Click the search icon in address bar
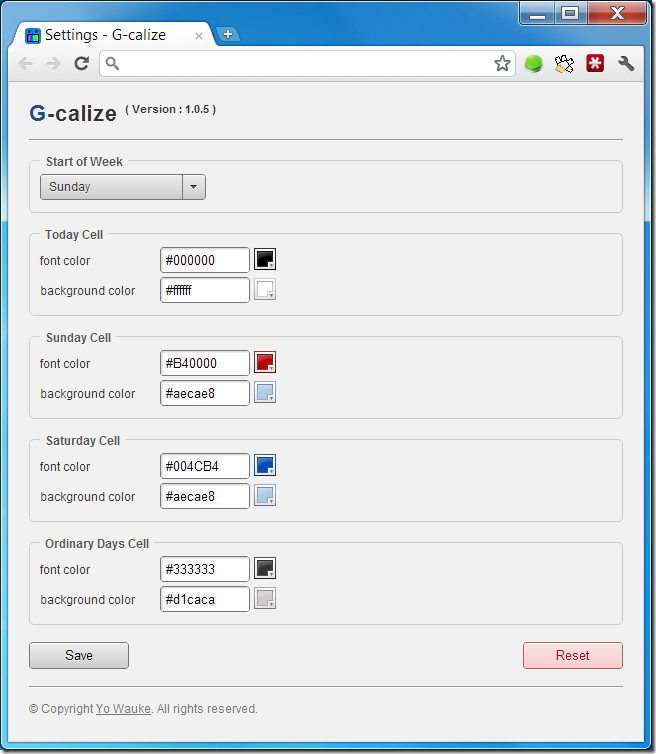This screenshot has height=754, width=656. coord(112,63)
